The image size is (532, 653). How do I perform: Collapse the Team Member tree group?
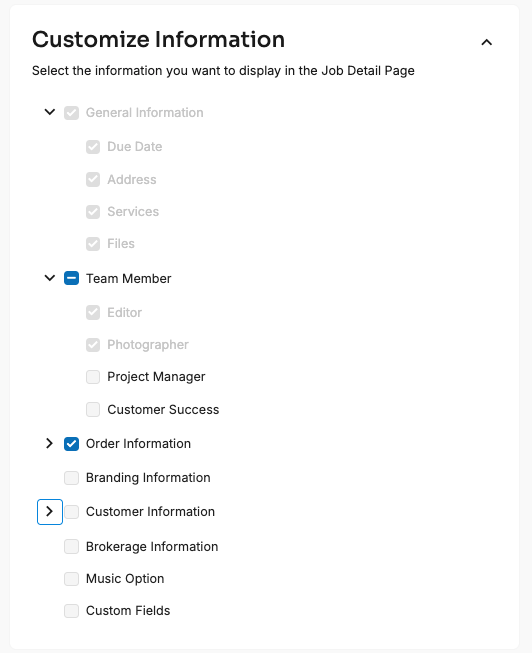[50, 278]
